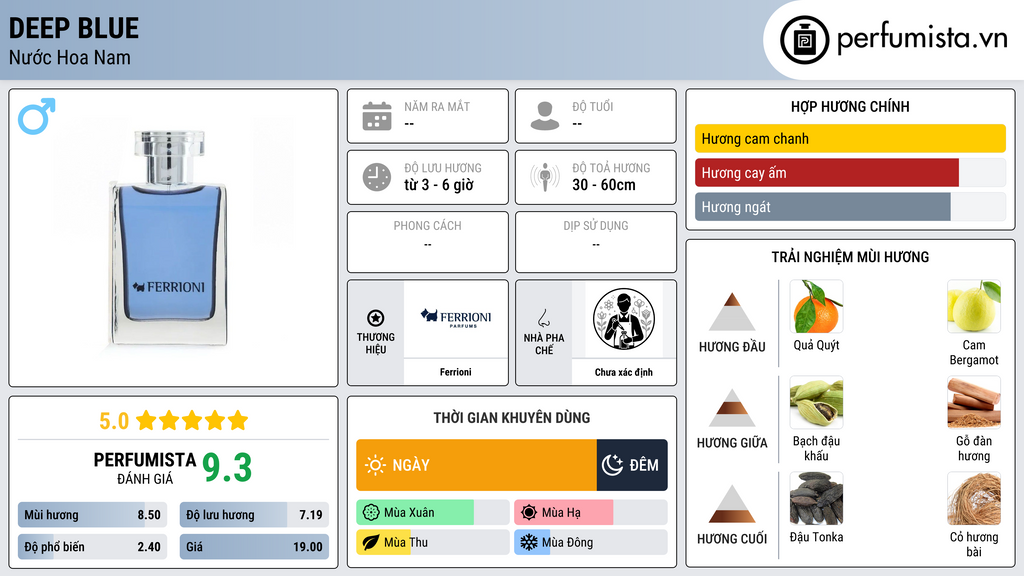
Task: Click the five-star rating stars
Action: click(192, 420)
